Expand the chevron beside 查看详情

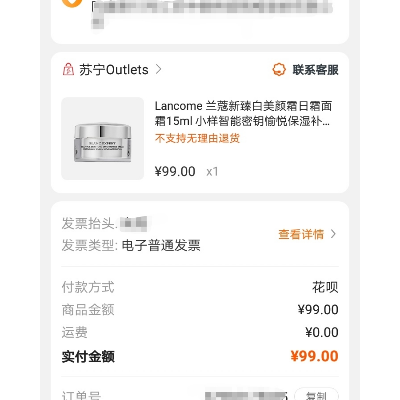[x=333, y=234]
